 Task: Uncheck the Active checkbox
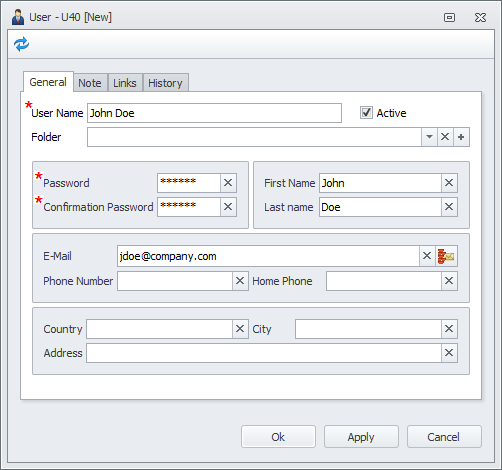coord(366,113)
